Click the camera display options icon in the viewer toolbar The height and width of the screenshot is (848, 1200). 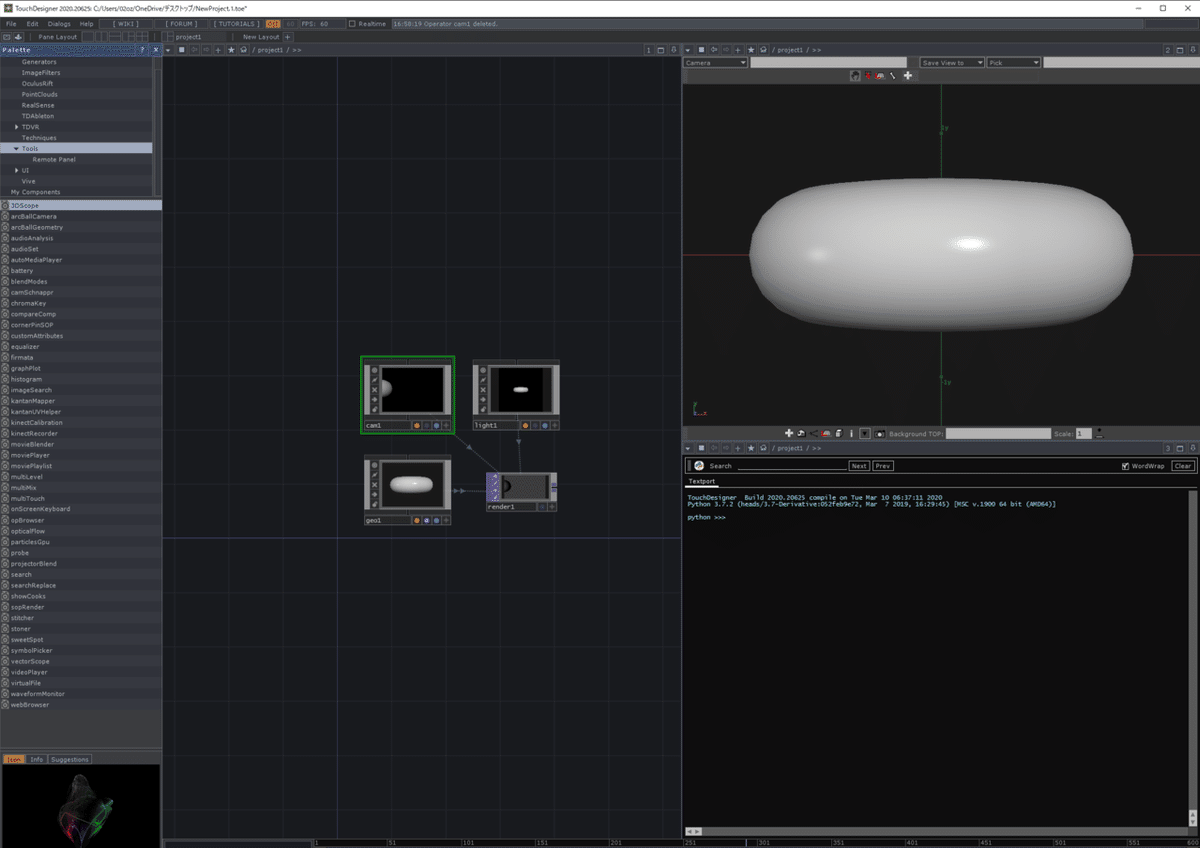(855, 75)
